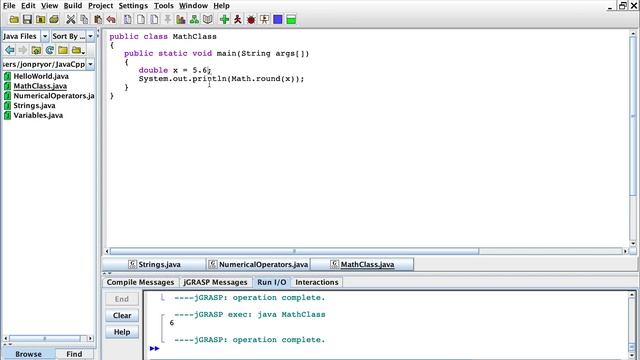Click the Clear button
Screen dimensions: 640x360
click(x=122, y=316)
